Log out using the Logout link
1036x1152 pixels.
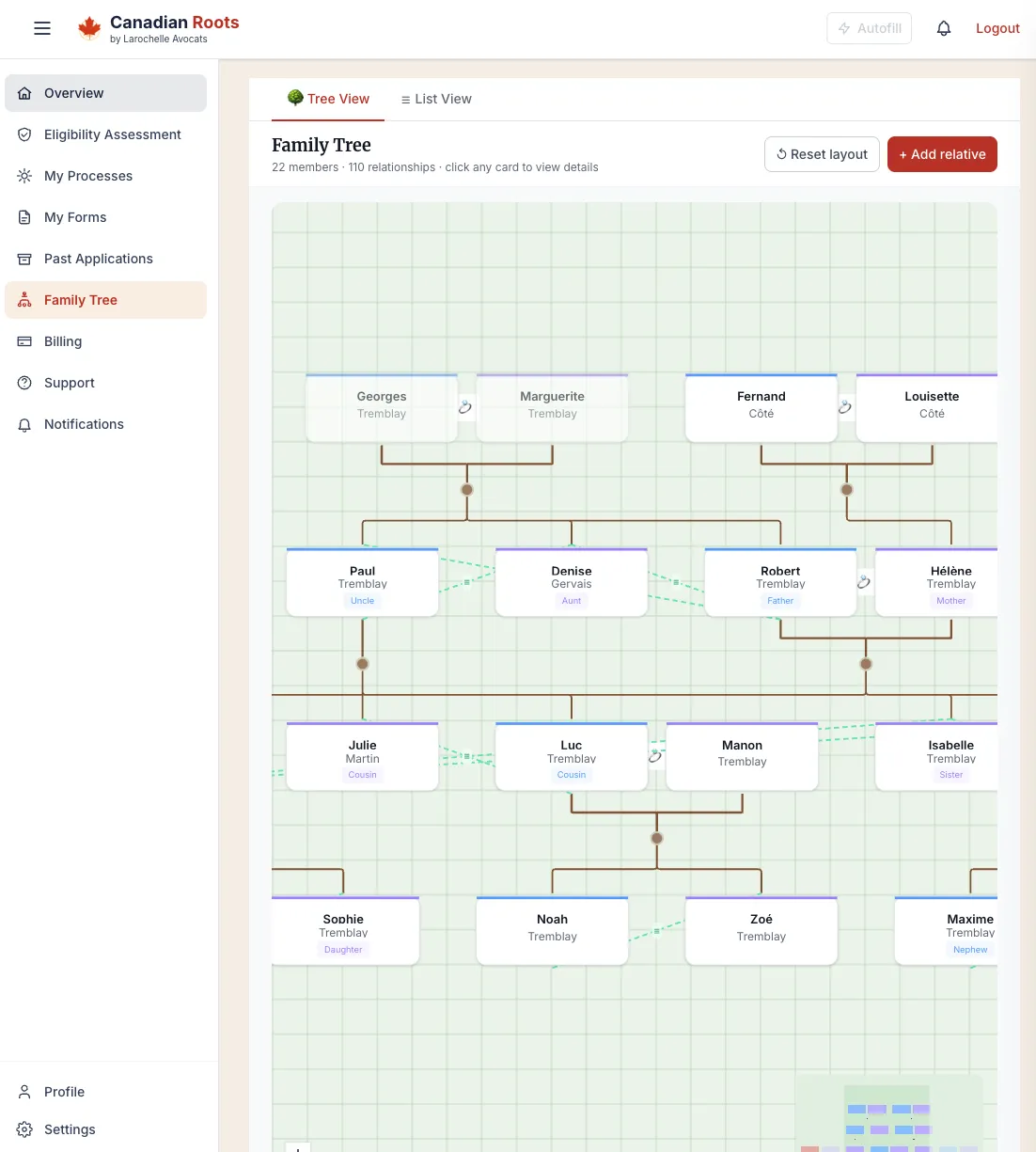pos(997,28)
